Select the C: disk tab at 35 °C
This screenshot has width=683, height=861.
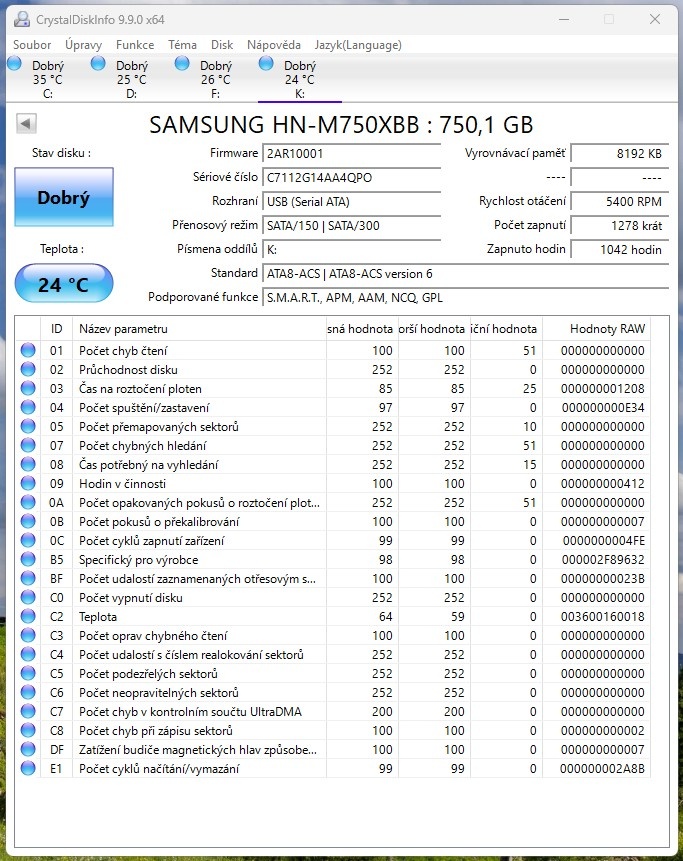[x=48, y=79]
